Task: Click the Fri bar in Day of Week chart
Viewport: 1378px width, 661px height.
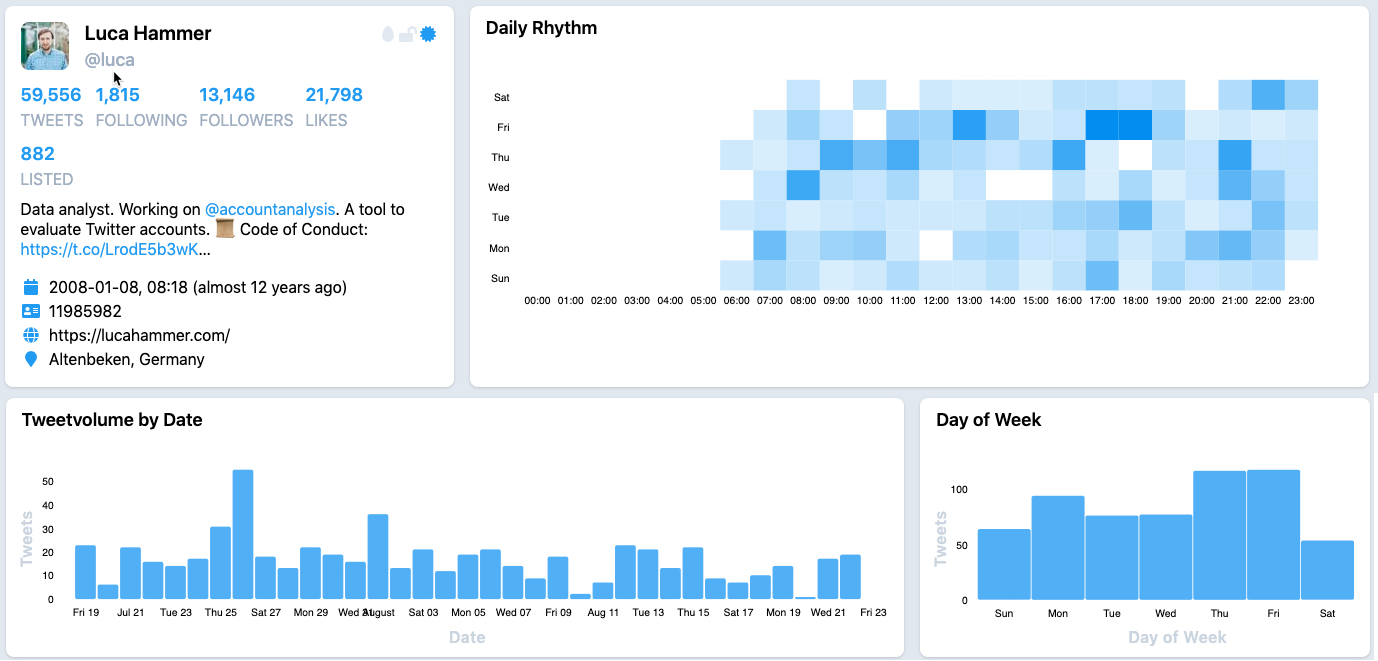Action: [1274, 535]
